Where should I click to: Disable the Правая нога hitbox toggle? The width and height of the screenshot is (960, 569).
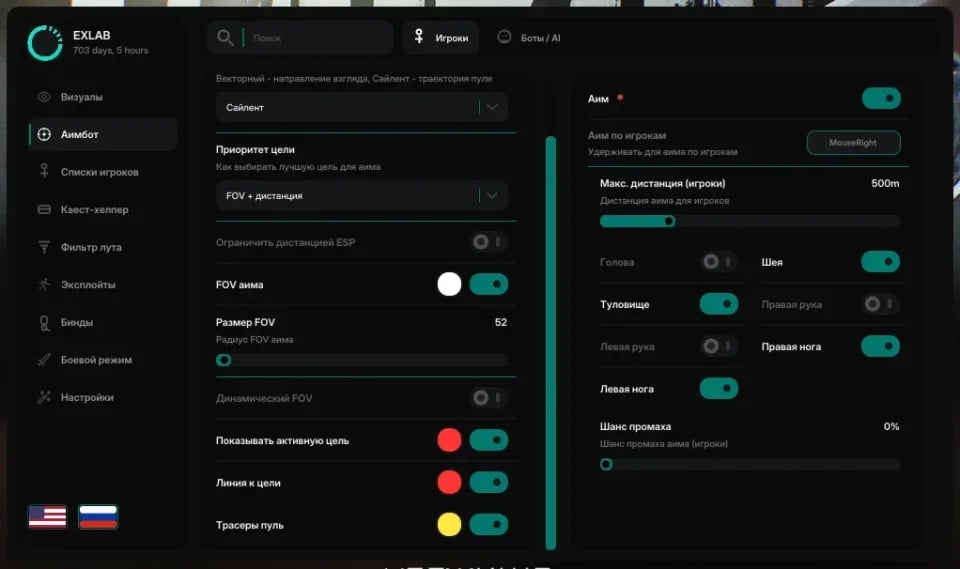pos(880,346)
